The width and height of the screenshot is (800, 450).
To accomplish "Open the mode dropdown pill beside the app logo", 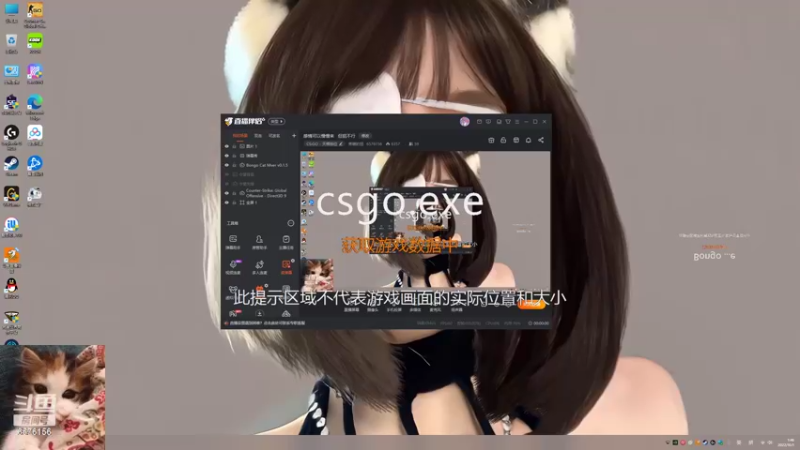I will click(277, 121).
